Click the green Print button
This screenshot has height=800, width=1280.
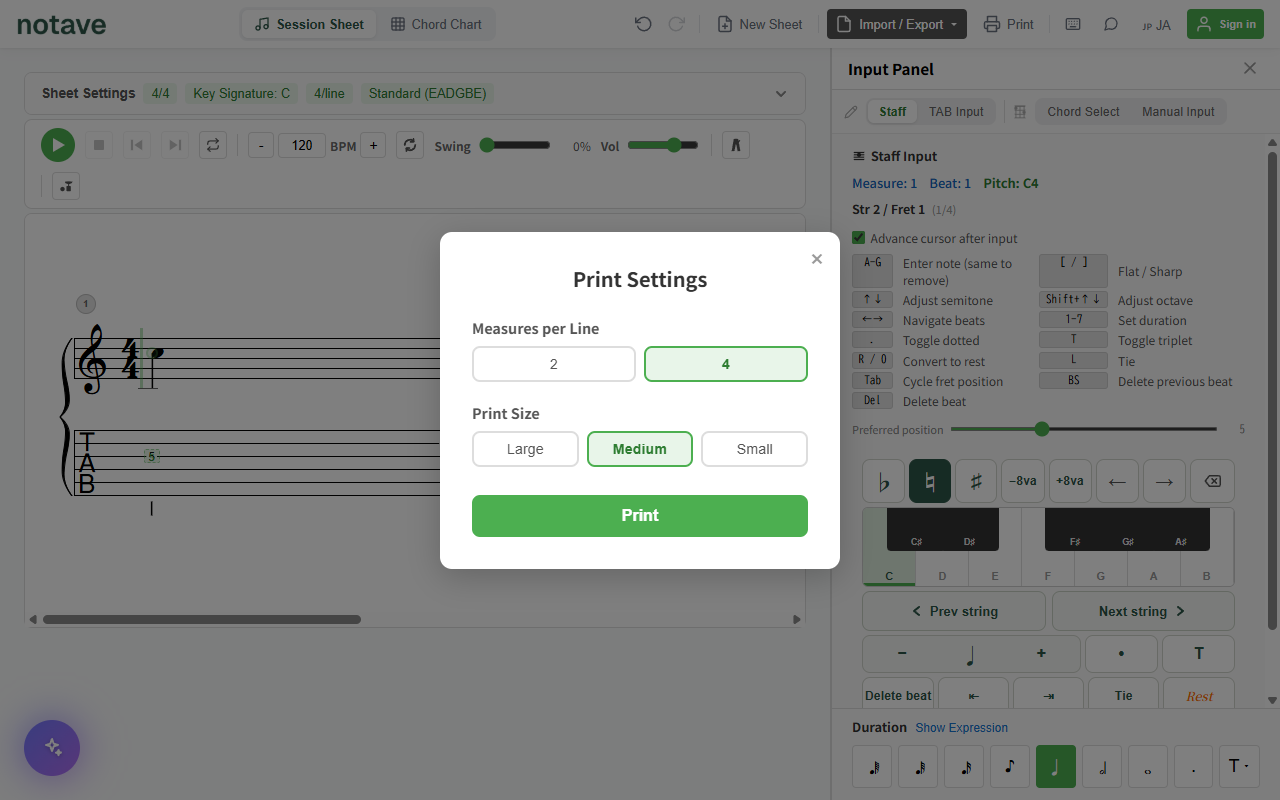coord(640,516)
